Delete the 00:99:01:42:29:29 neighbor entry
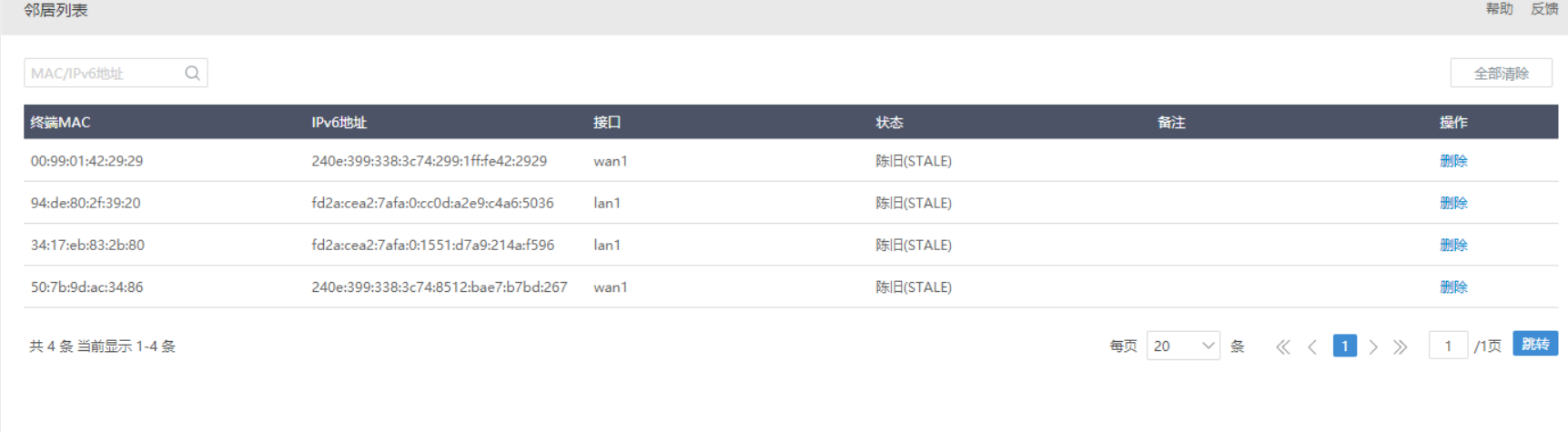Screen dimensions: 1568x432 pos(1453,161)
